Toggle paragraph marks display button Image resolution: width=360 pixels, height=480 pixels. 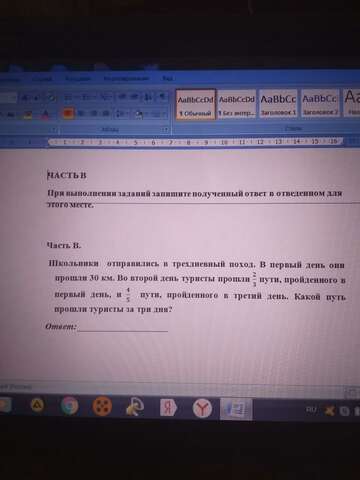tap(162, 97)
